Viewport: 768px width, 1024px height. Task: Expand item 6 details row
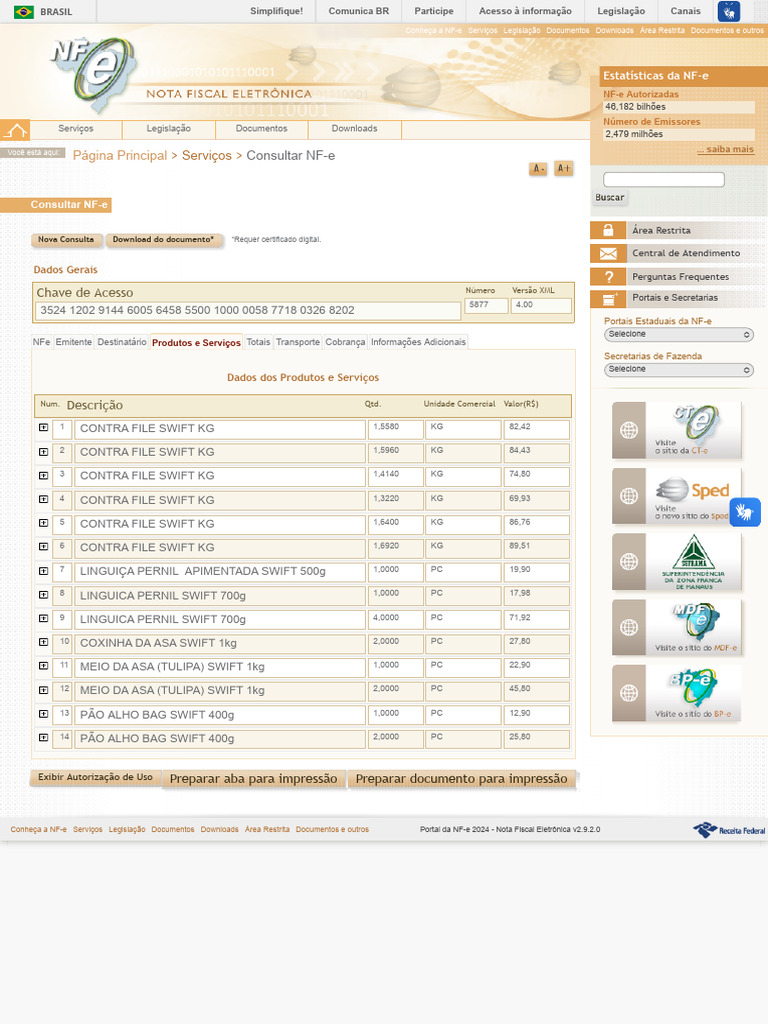tap(43, 547)
